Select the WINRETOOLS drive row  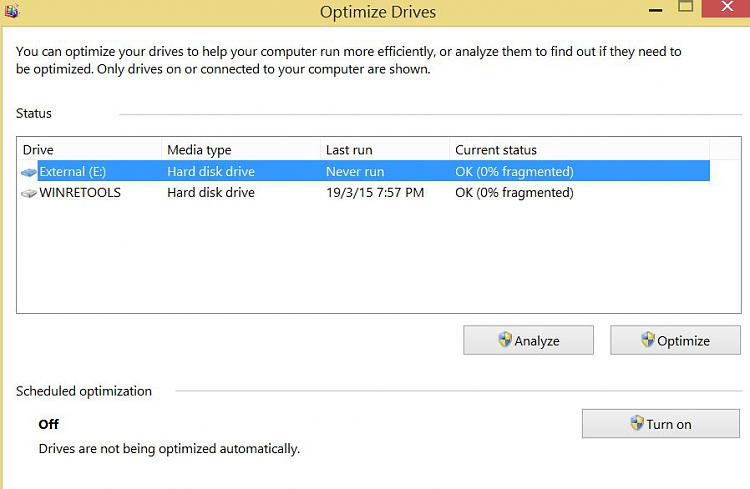click(364, 192)
